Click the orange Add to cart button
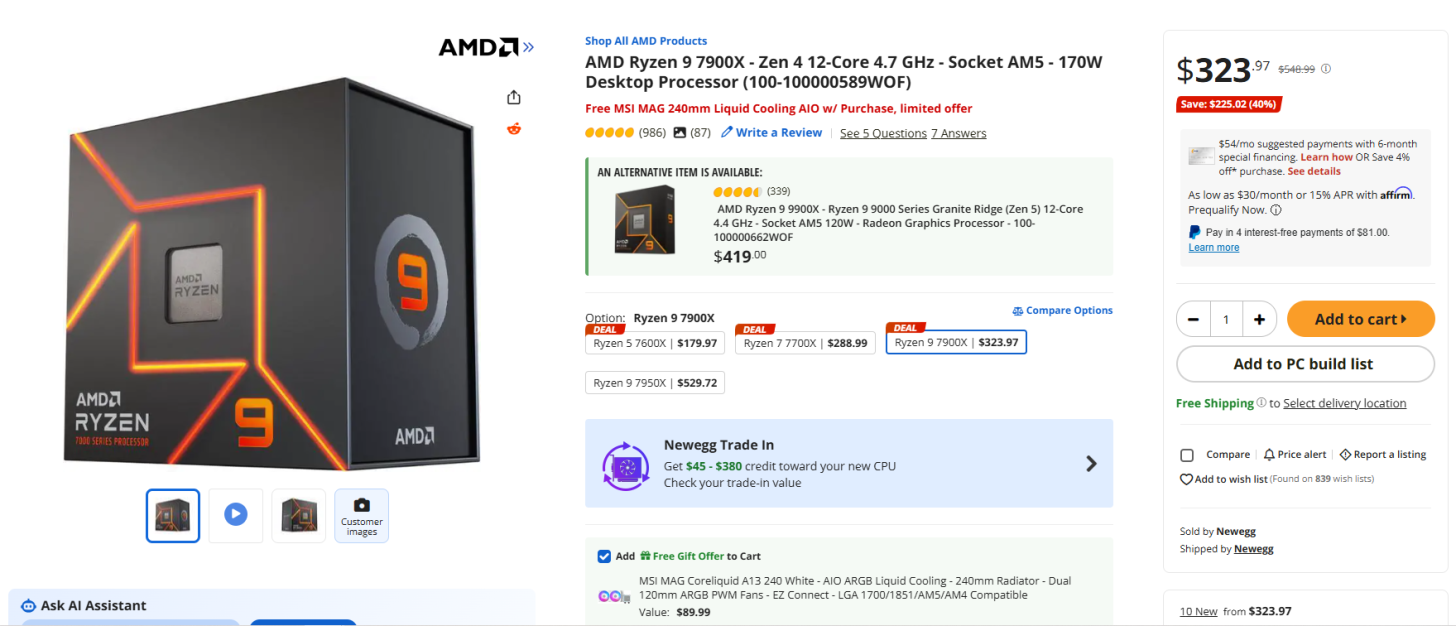 pyautogui.click(x=1360, y=320)
